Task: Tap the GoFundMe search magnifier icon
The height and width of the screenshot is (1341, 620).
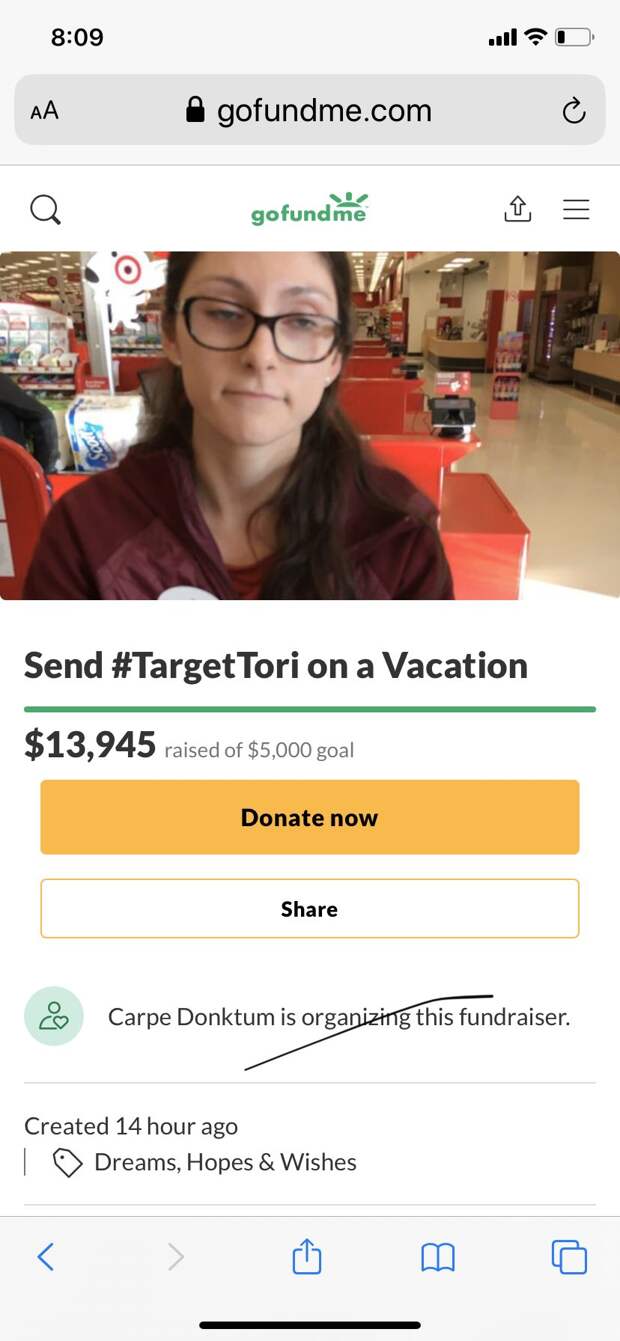Action: coord(45,210)
